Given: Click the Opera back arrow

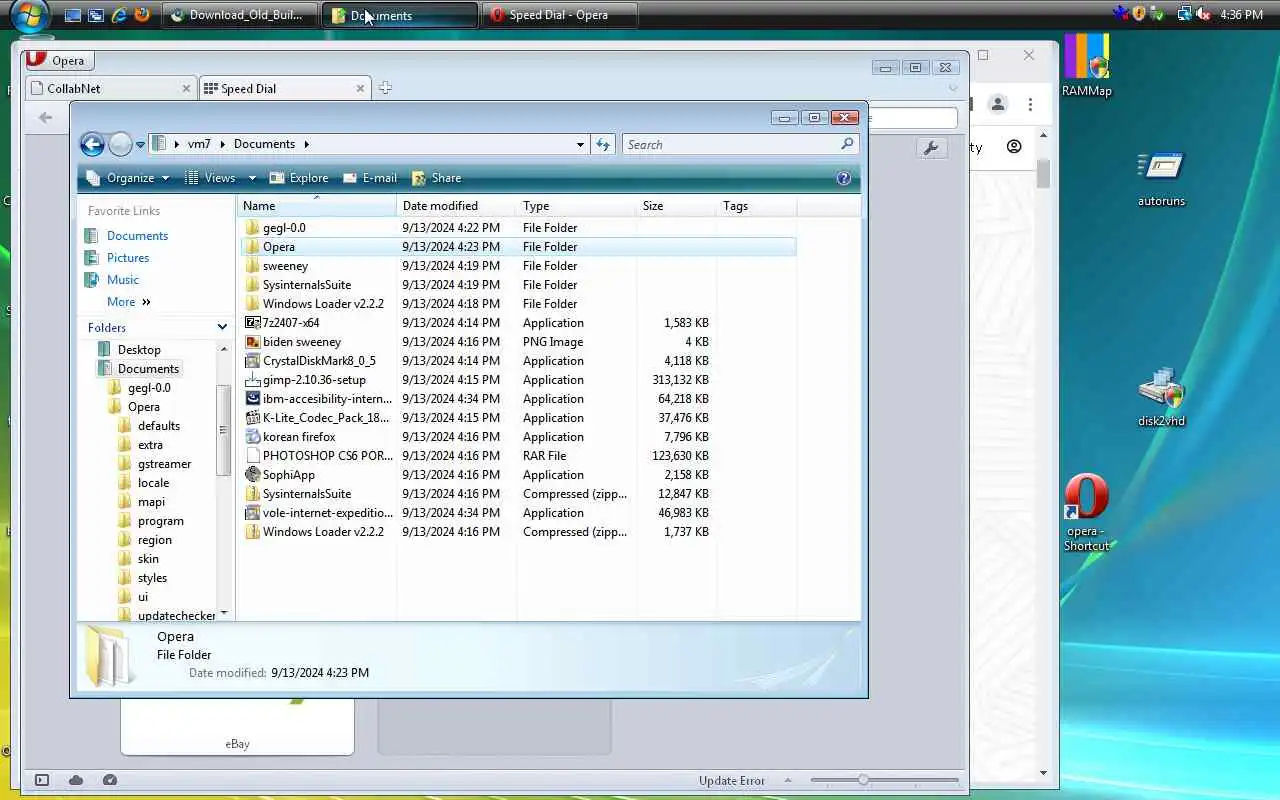Looking at the screenshot, I should point(45,118).
